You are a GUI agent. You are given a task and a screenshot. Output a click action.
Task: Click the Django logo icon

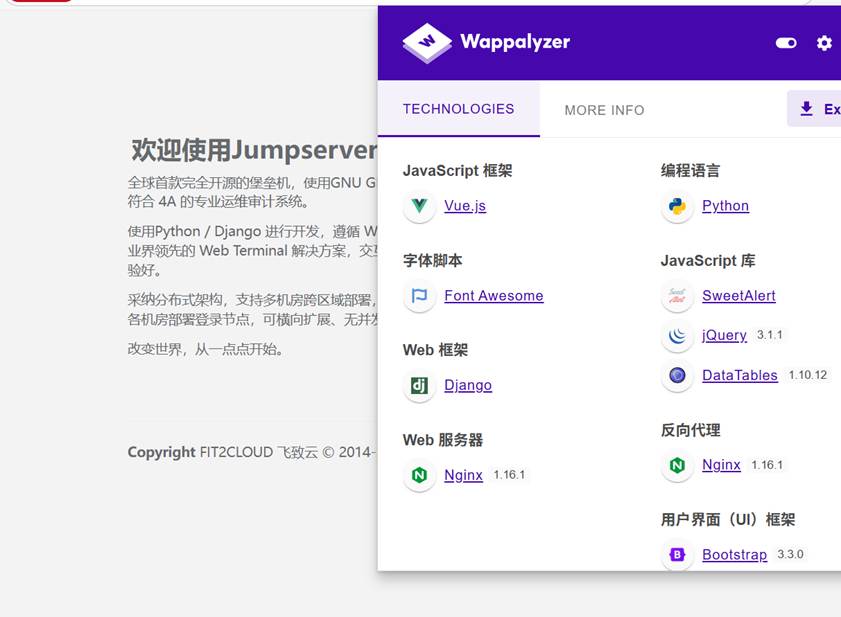coord(419,385)
